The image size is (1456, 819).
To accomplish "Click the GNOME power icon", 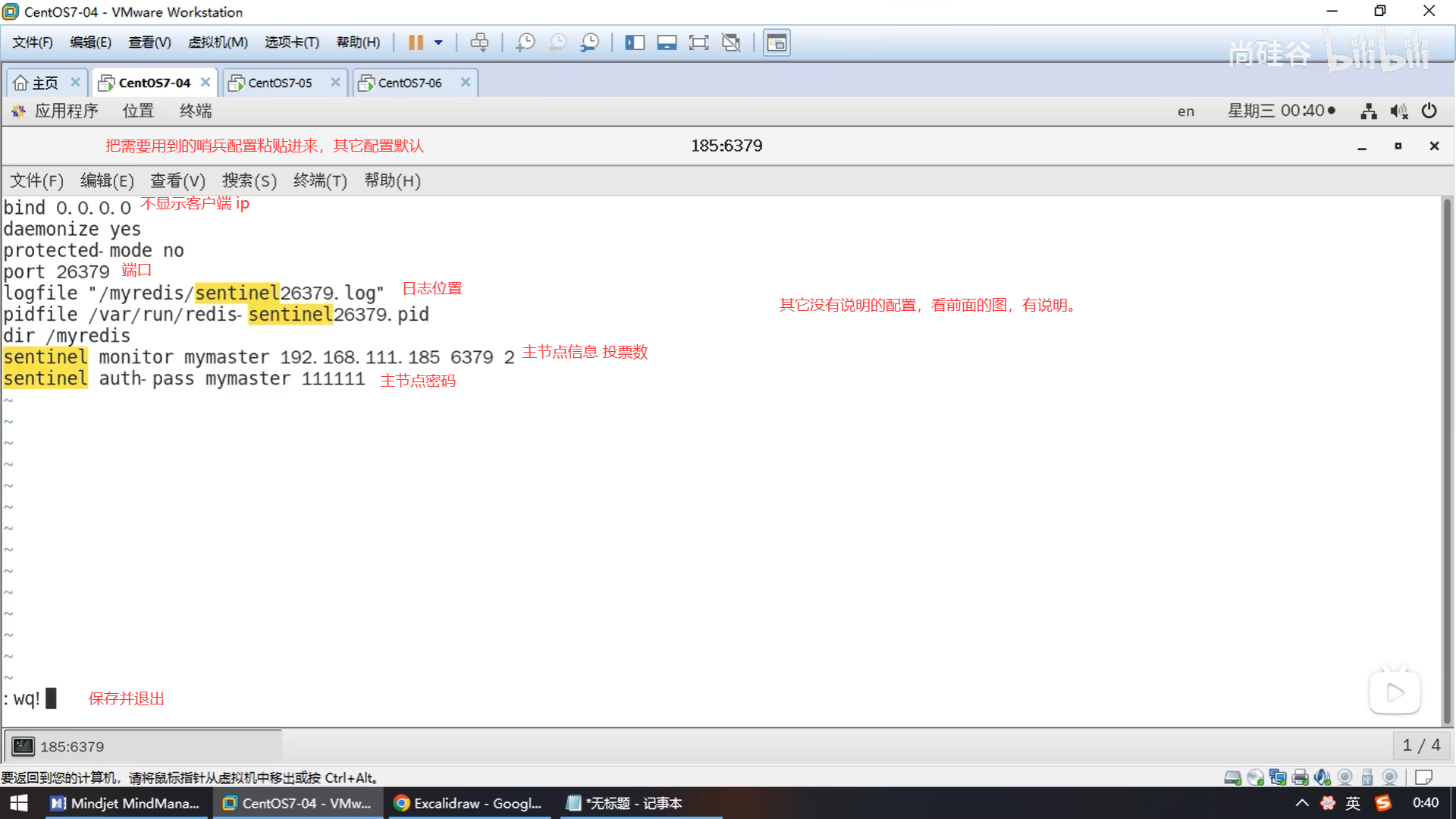I will tap(1429, 111).
